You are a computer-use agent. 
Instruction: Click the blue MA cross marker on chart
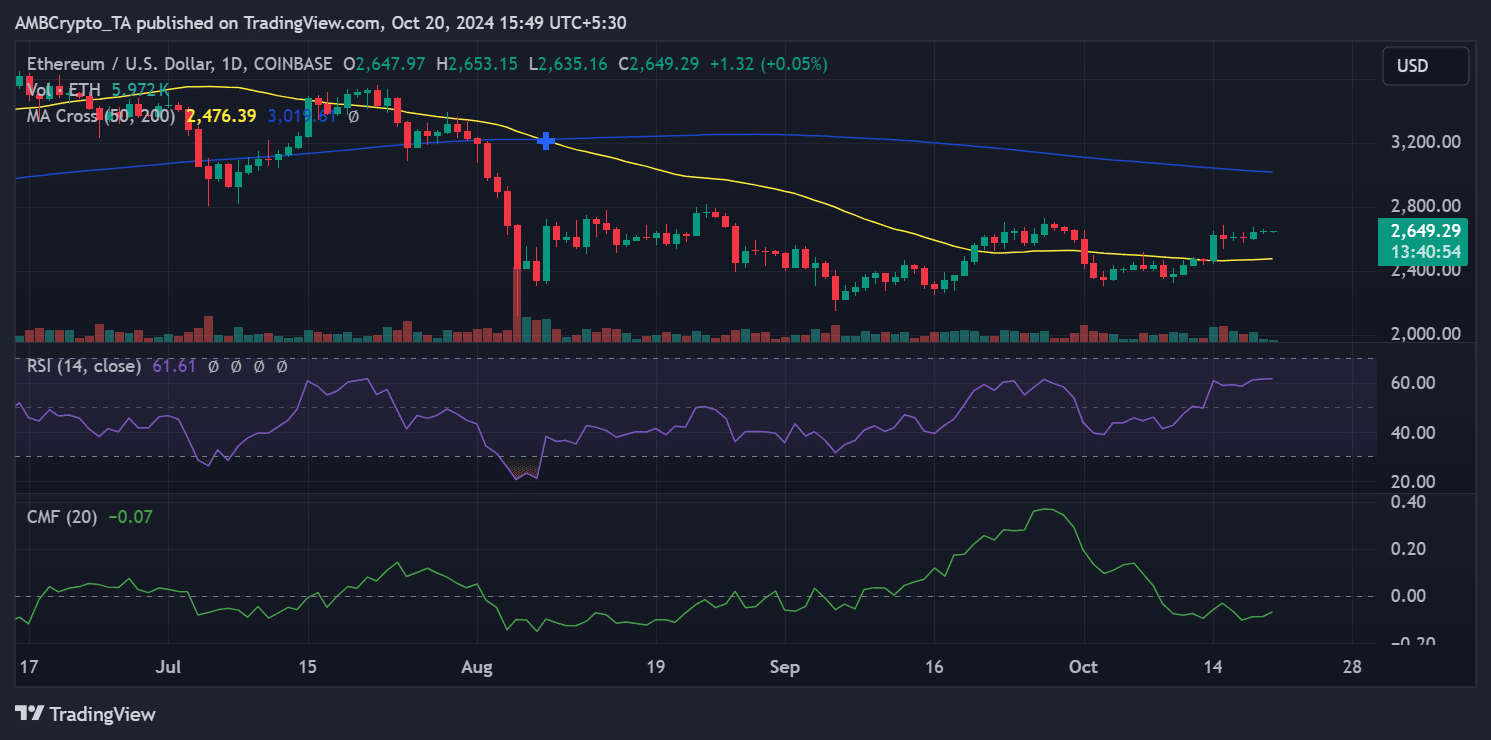coord(546,141)
